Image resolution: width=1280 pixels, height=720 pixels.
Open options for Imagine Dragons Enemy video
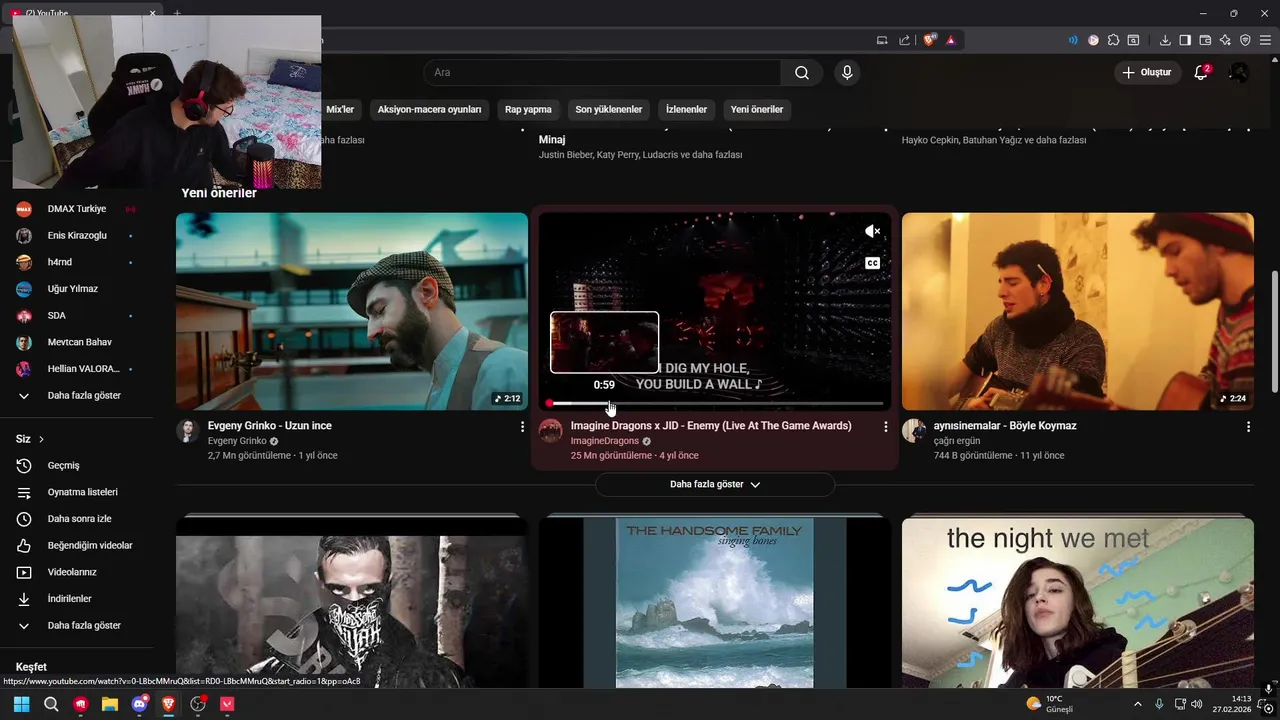click(x=885, y=426)
